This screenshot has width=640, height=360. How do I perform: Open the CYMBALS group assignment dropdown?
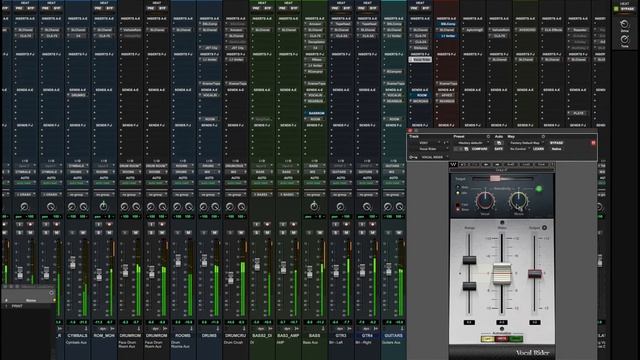click(77, 195)
